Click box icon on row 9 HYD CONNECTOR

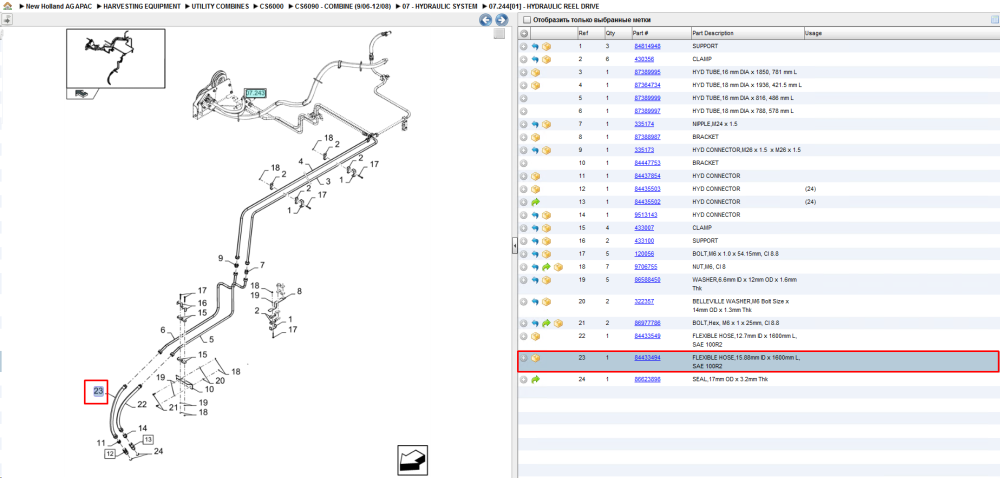coord(547,150)
